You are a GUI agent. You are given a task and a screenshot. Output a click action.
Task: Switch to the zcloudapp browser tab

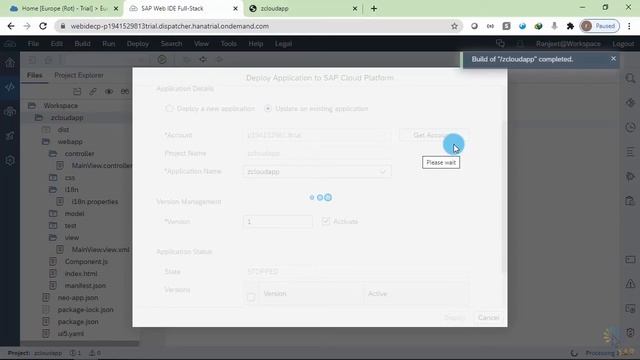pyautogui.click(x=302, y=8)
